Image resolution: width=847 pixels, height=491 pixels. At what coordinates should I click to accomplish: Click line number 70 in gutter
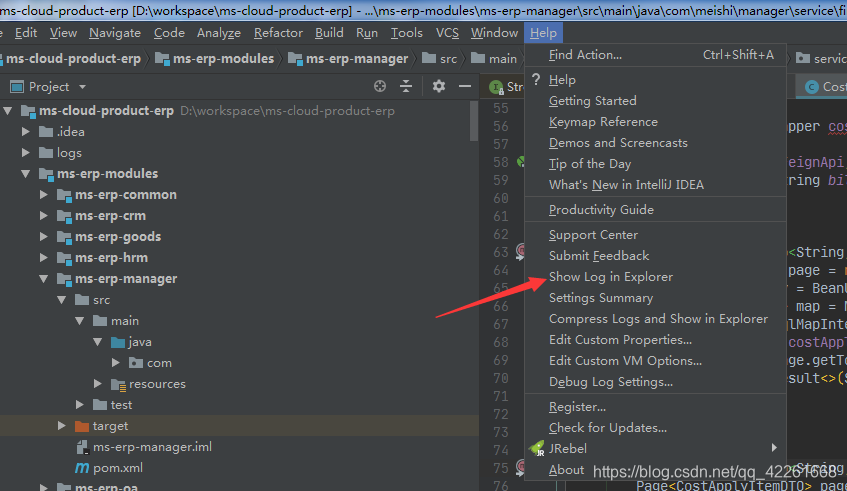pos(501,378)
